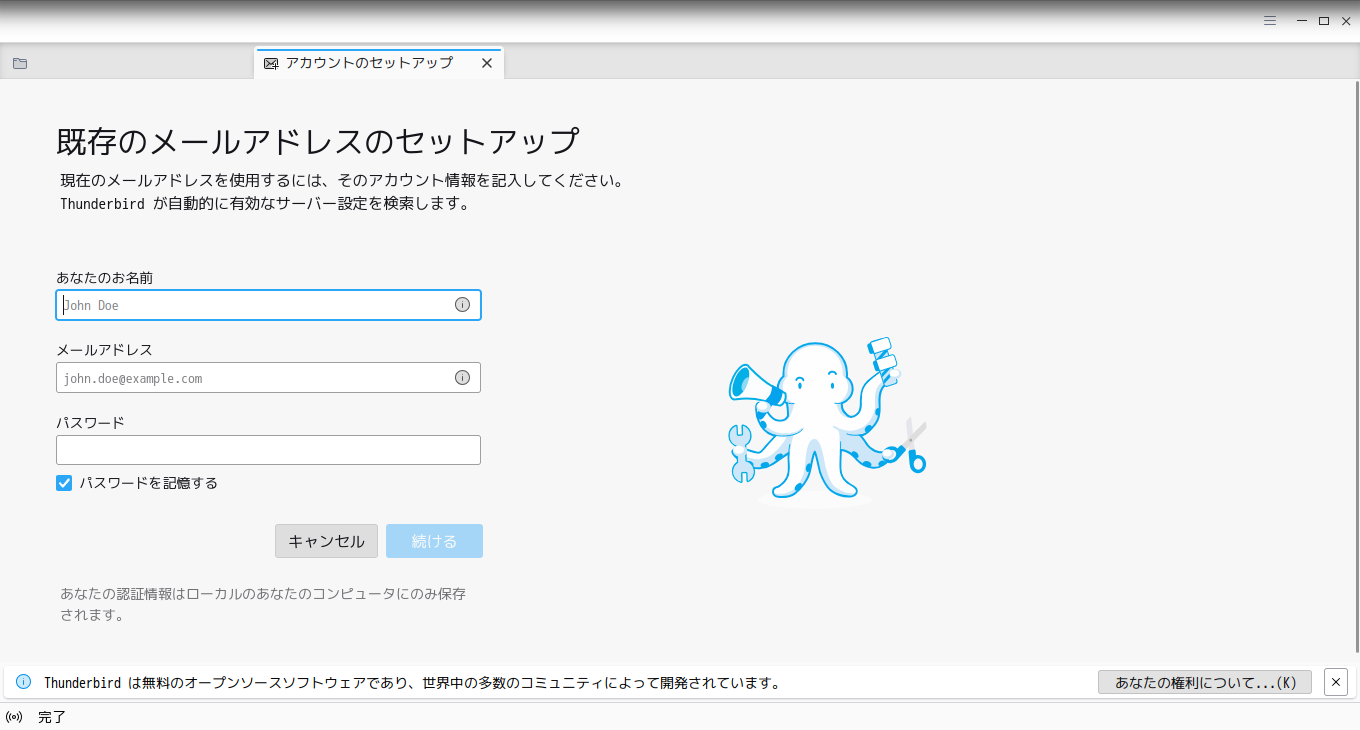Click the online status icon in status bar
1360x730 pixels.
pos(14,717)
